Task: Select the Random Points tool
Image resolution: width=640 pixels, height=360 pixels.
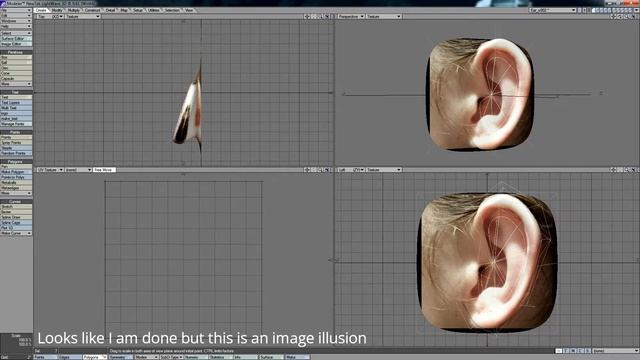Action: click(x=16, y=153)
